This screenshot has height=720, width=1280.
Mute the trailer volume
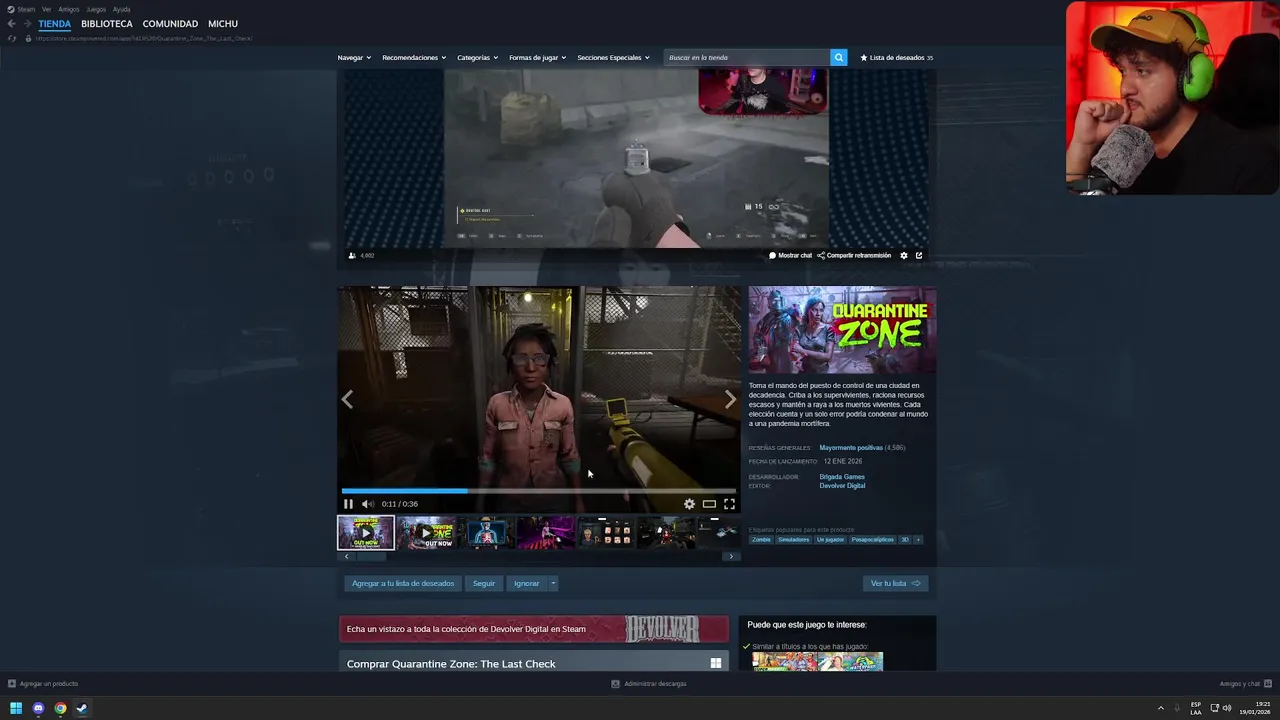(367, 504)
